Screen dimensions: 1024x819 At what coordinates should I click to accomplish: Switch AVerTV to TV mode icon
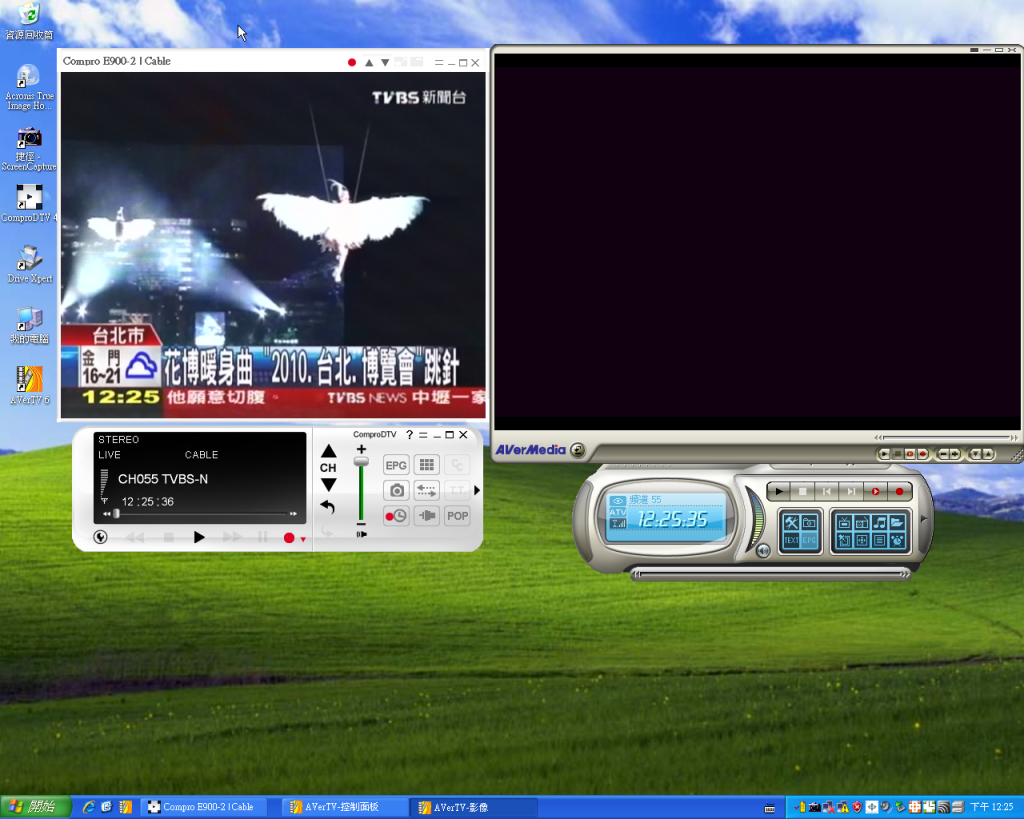[x=844, y=522]
